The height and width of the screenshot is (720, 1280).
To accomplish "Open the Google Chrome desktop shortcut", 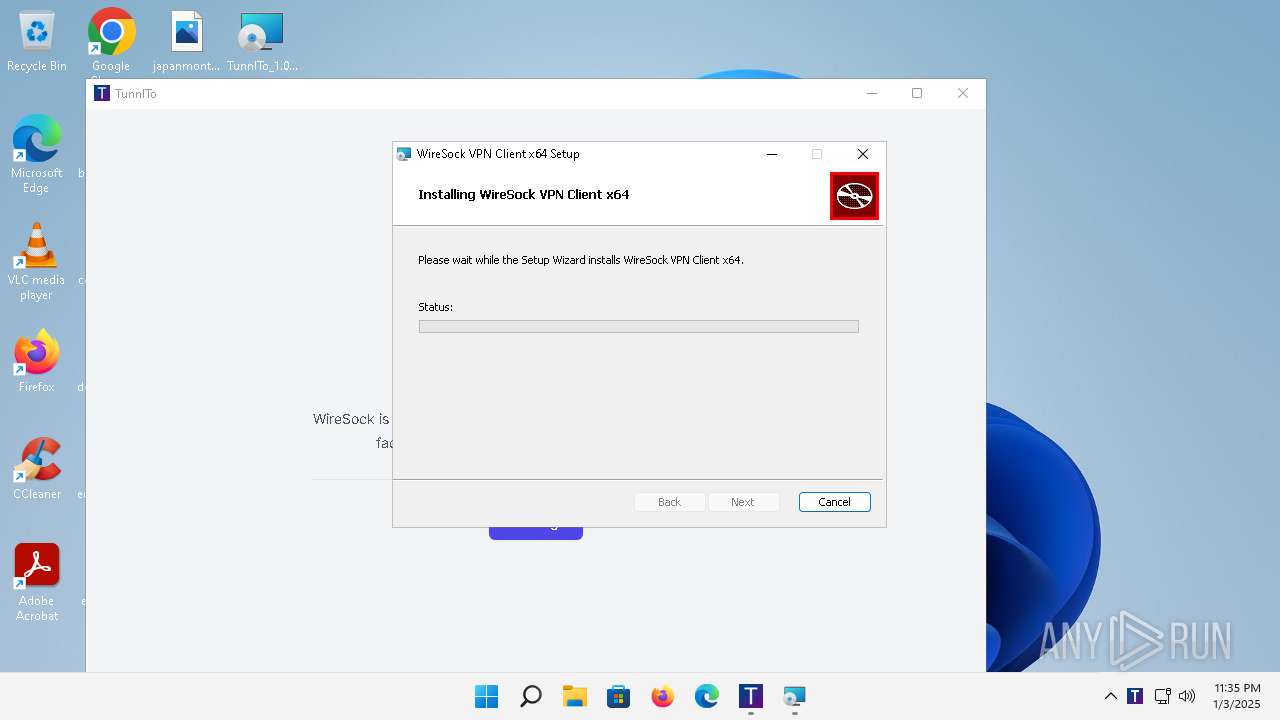I will [x=111, y=41].
